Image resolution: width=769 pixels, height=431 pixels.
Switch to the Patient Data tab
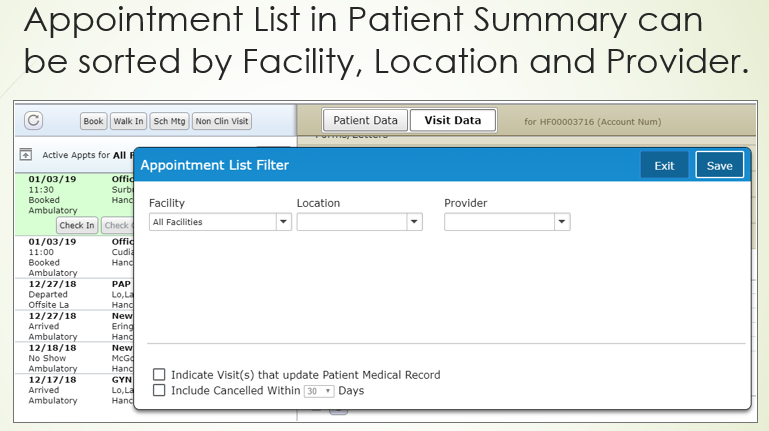[x=365, y=121]
